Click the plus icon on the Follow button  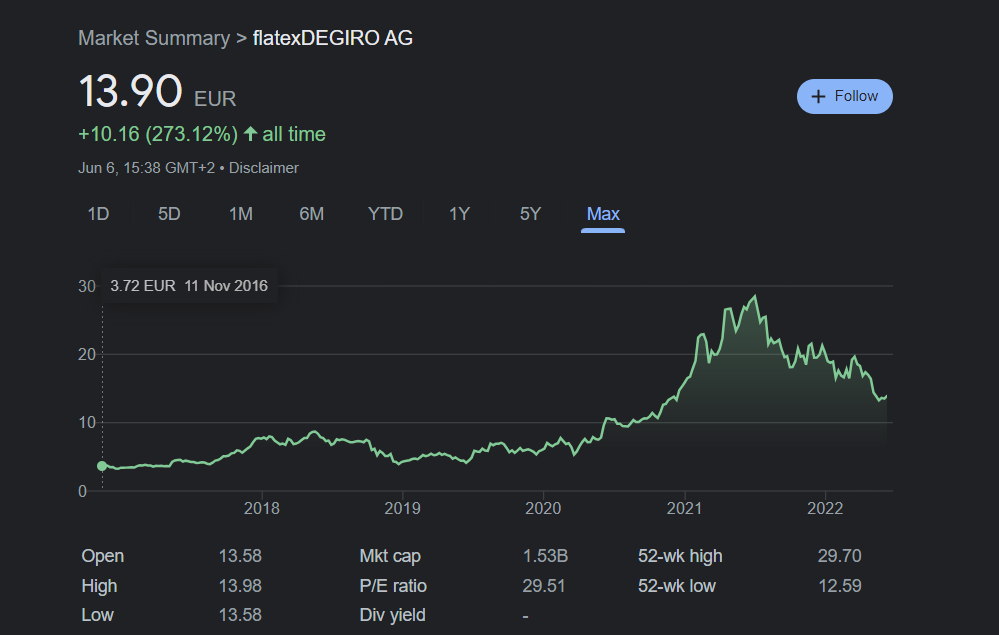point(818,96)
